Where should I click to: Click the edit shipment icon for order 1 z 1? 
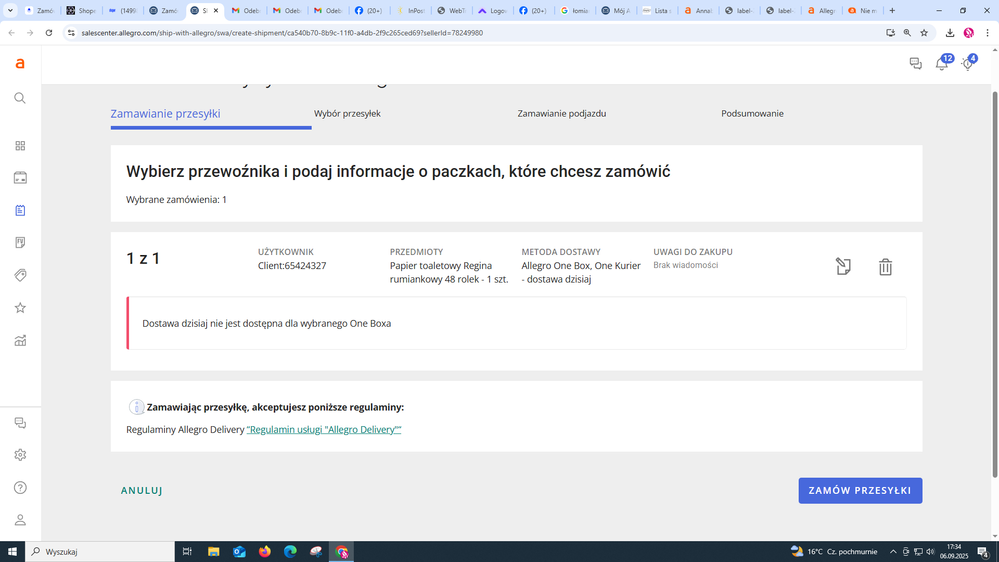844,266
